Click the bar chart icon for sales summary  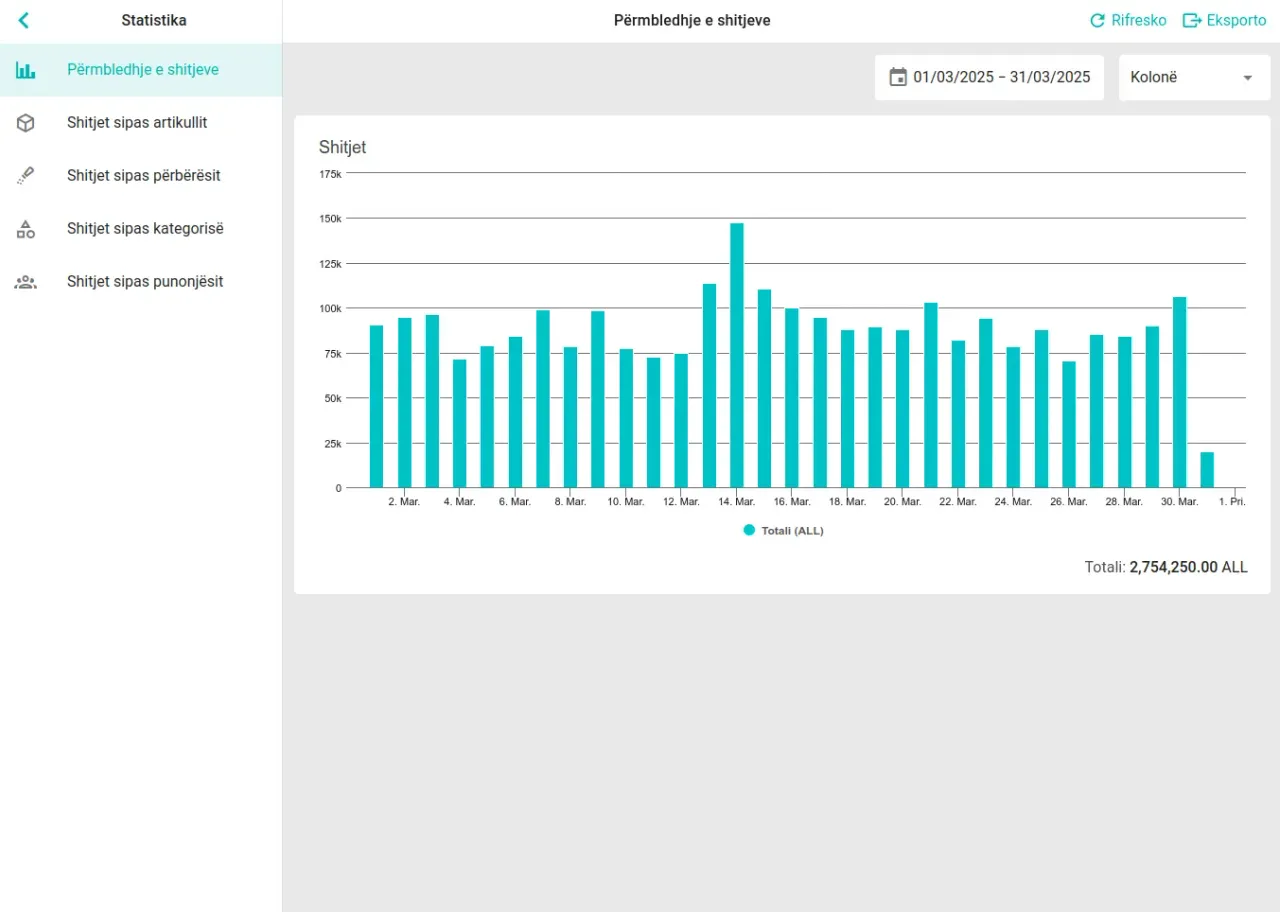(x=26, y=70)
